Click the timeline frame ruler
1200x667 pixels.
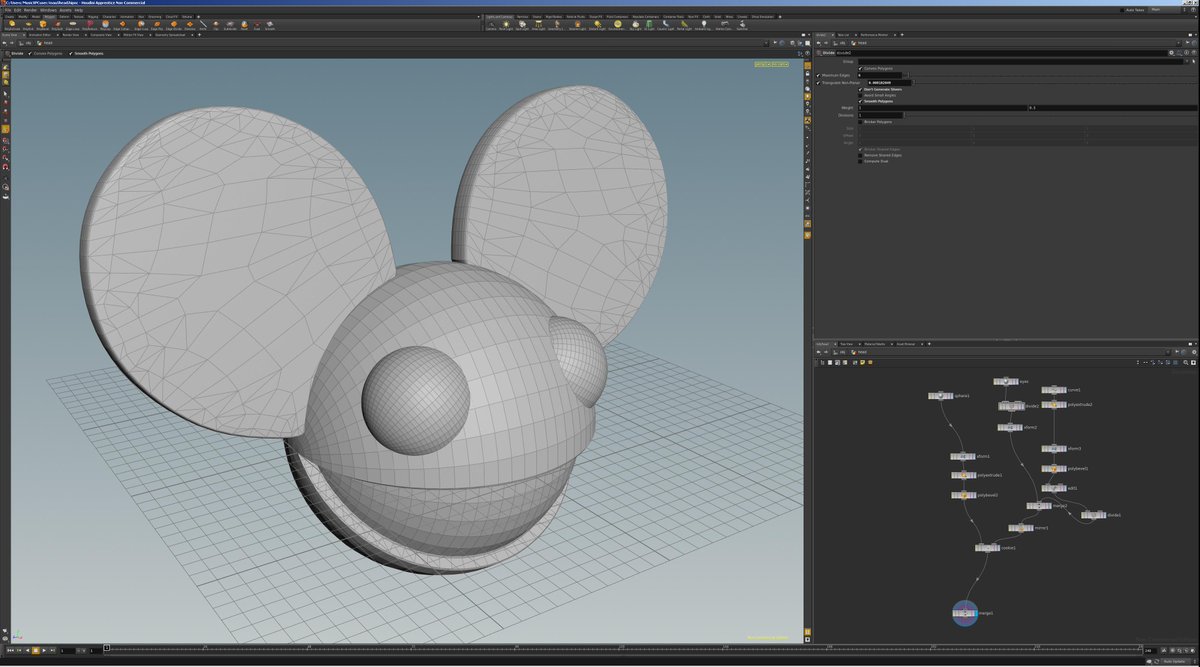pos(625,650)
